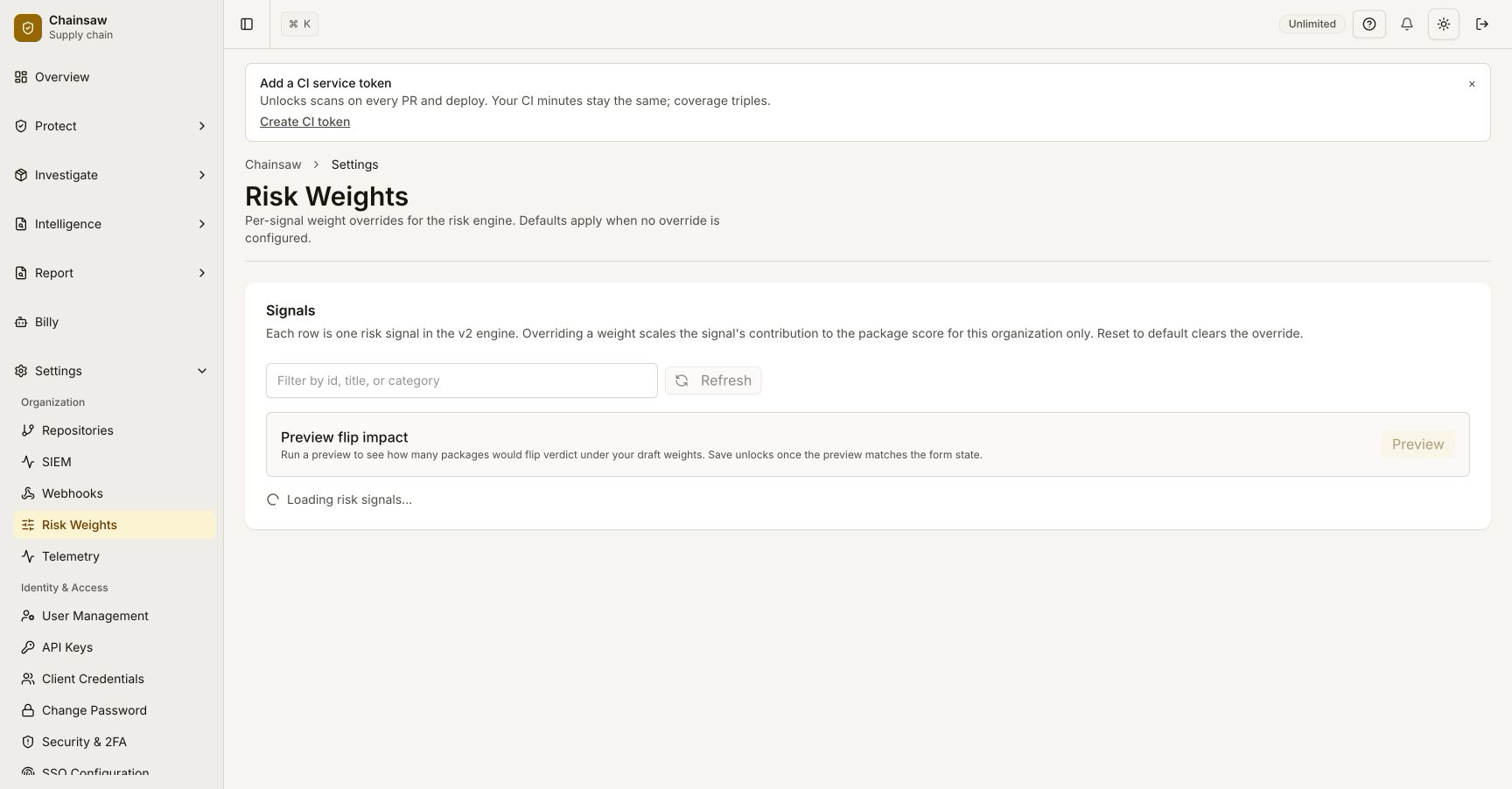Open User Management page
The height and width of the screenshot is (789, 1512).
point(115,616)
